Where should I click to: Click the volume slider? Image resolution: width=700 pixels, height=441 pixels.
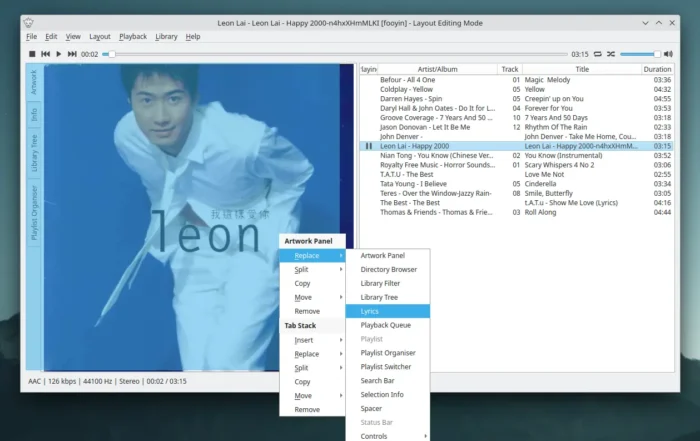point(640,54)
